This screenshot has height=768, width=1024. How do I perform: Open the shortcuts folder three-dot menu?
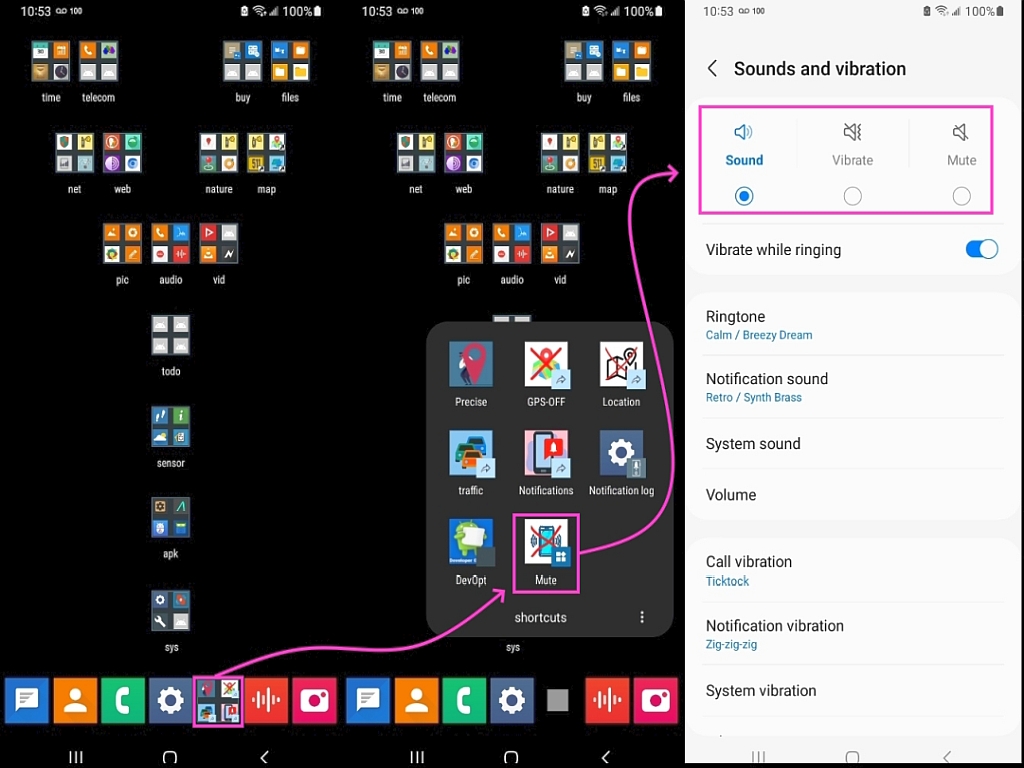642,617
